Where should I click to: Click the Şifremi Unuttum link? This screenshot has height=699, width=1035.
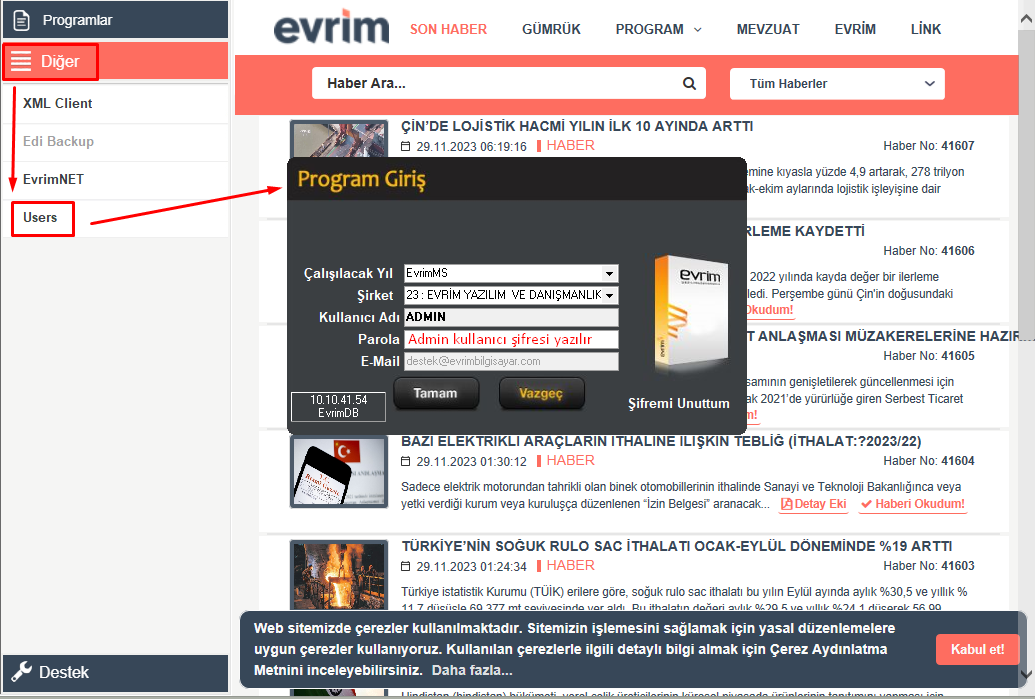[x=679, y=403]
